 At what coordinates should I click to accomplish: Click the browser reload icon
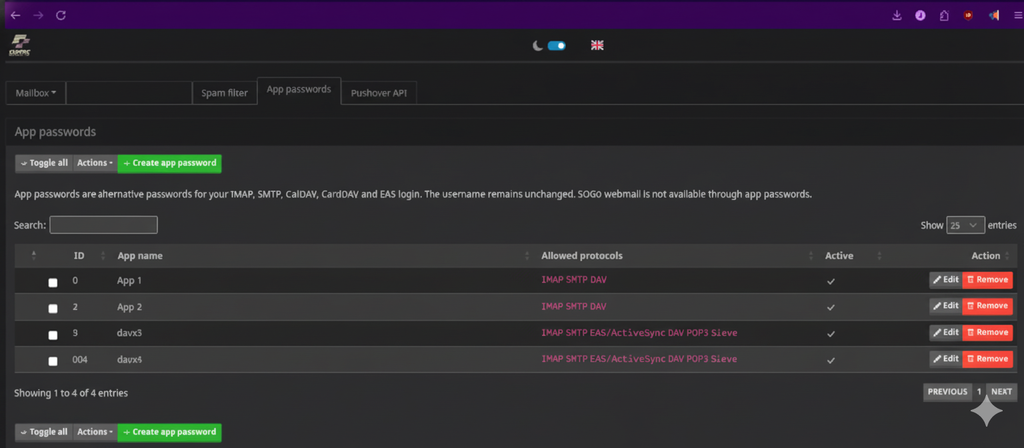point(61,15)
